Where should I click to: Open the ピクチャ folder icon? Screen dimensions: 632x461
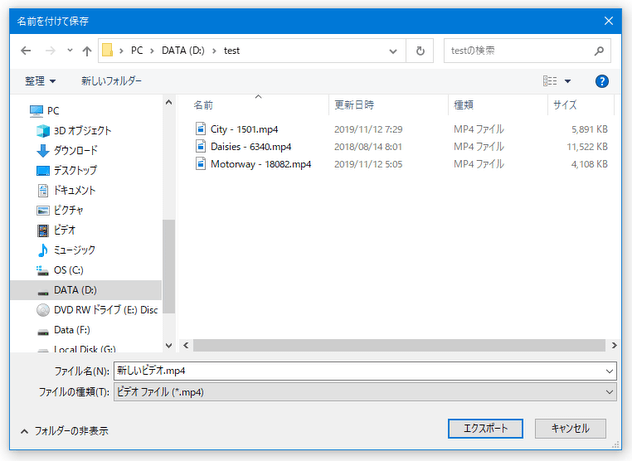pos(43,210)
